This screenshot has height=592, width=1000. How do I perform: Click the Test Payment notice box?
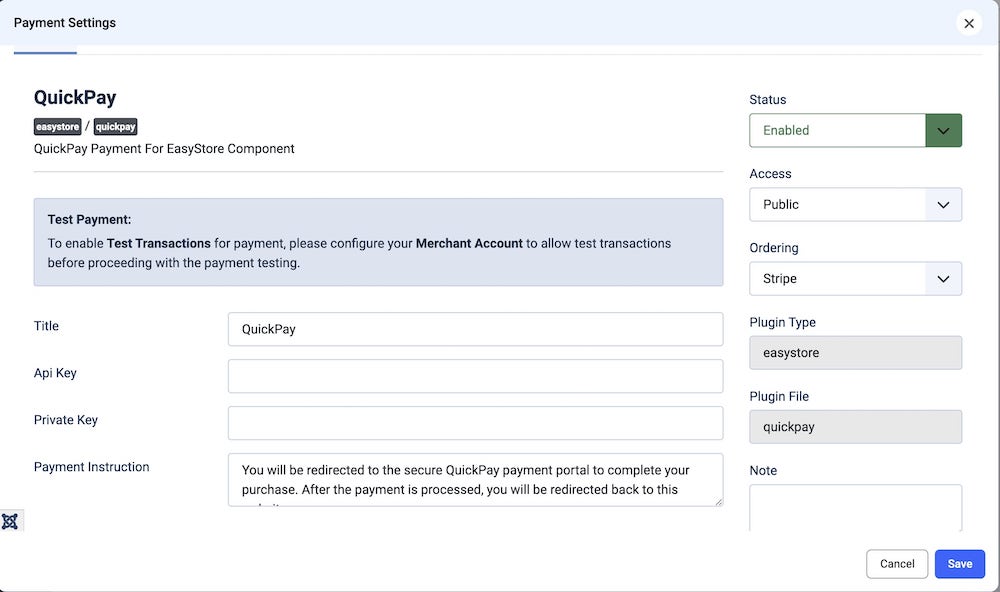pos(378,242)
